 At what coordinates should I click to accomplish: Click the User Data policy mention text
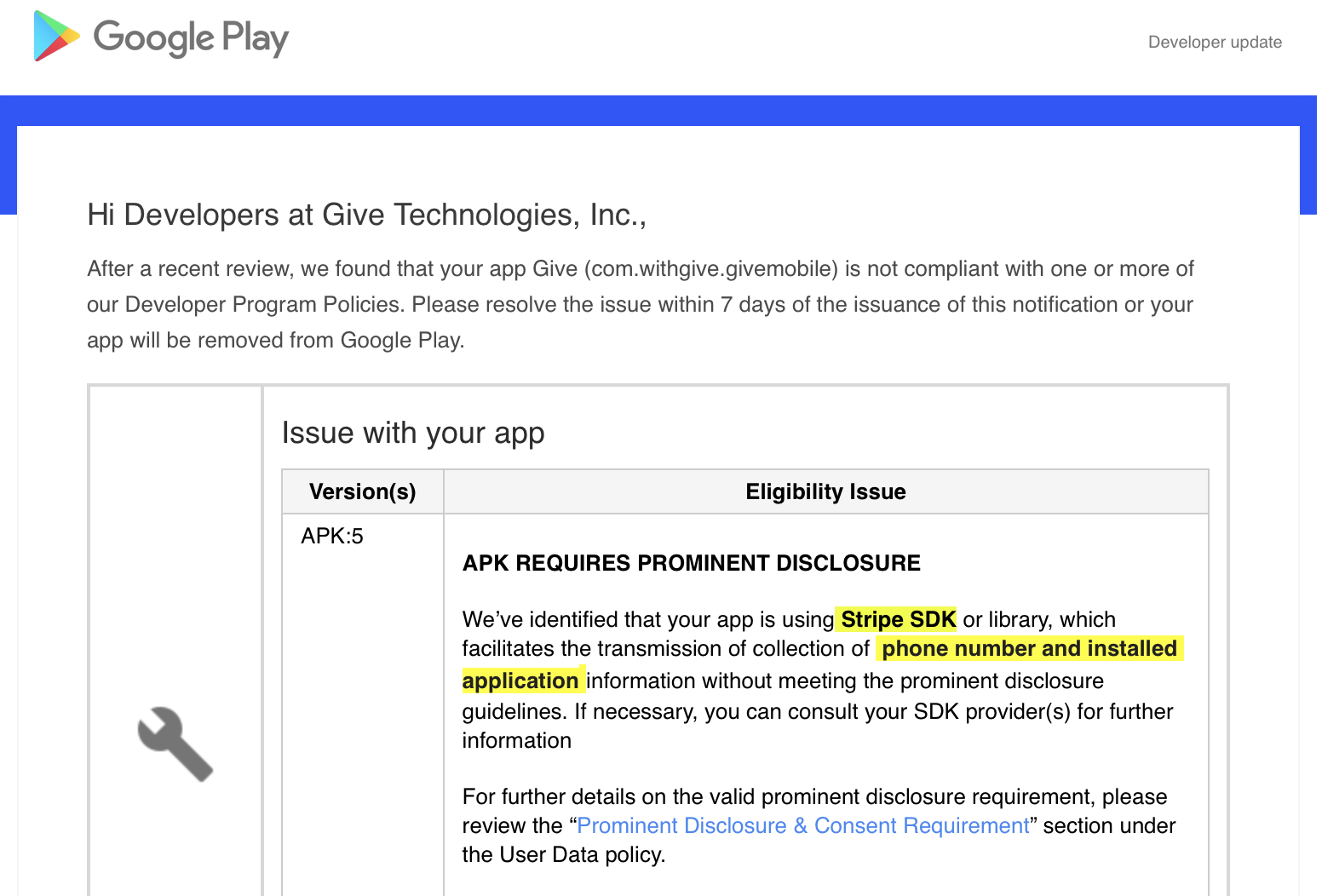coord(578,854)
